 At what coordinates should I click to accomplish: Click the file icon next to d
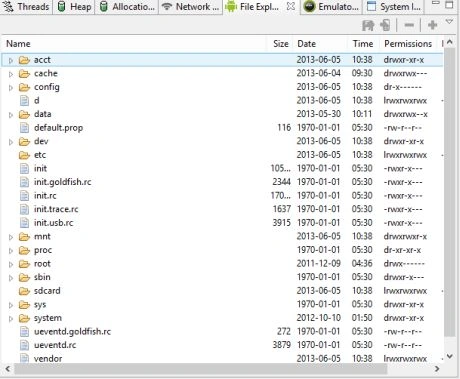coord(24,101)
